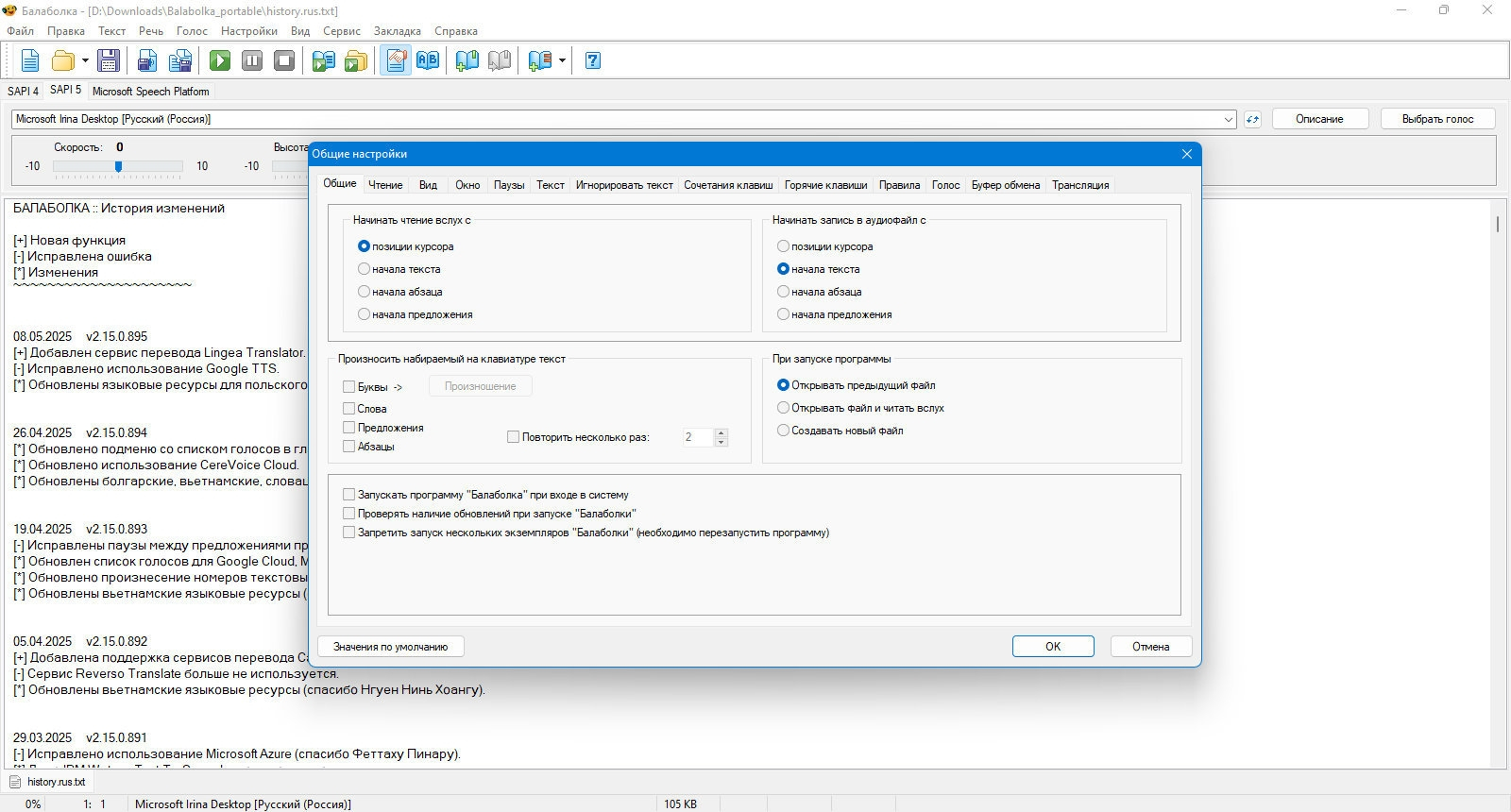The height and width of the screenshot is (812, 1511).
Task: Click the OK button in settings dialog
Action: coord(1053,647)
